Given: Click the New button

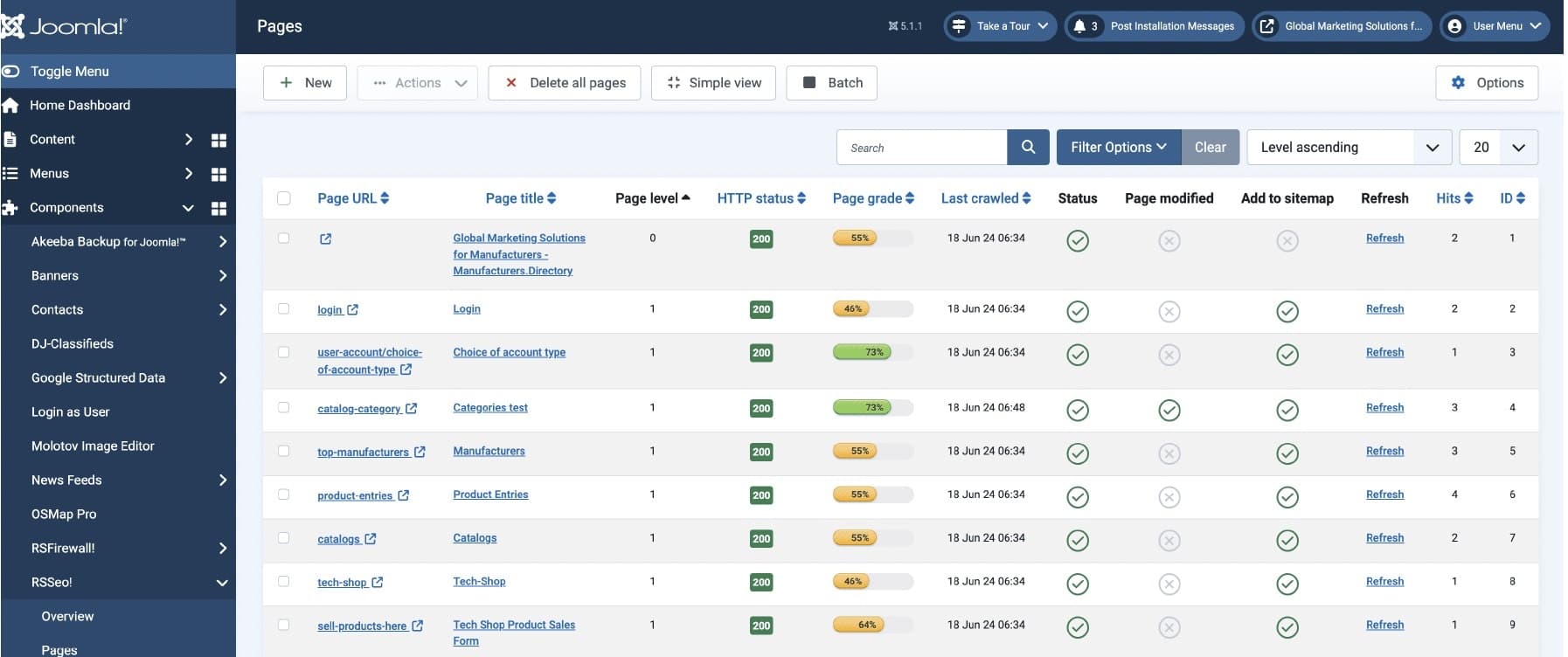Looking at the screenshot, I should pyautogui.click(x=305, y=83).
